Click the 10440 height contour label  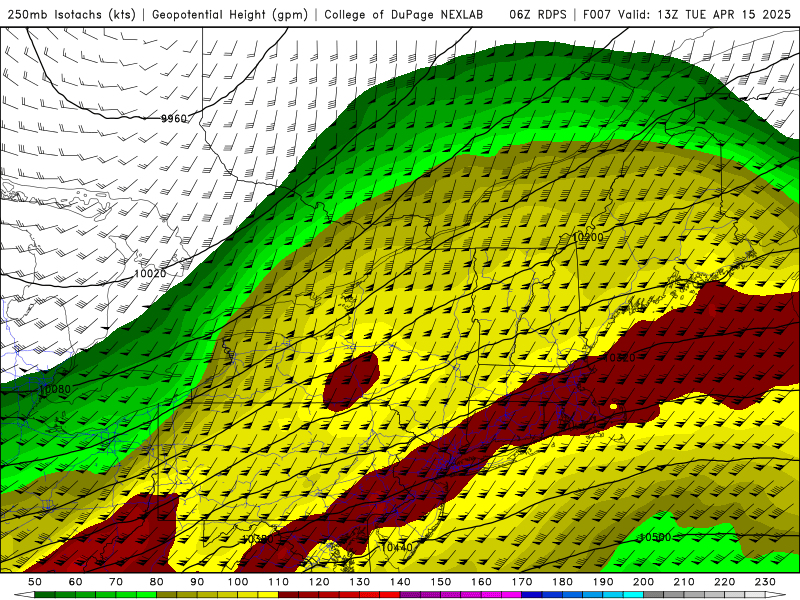coord(396,547)
